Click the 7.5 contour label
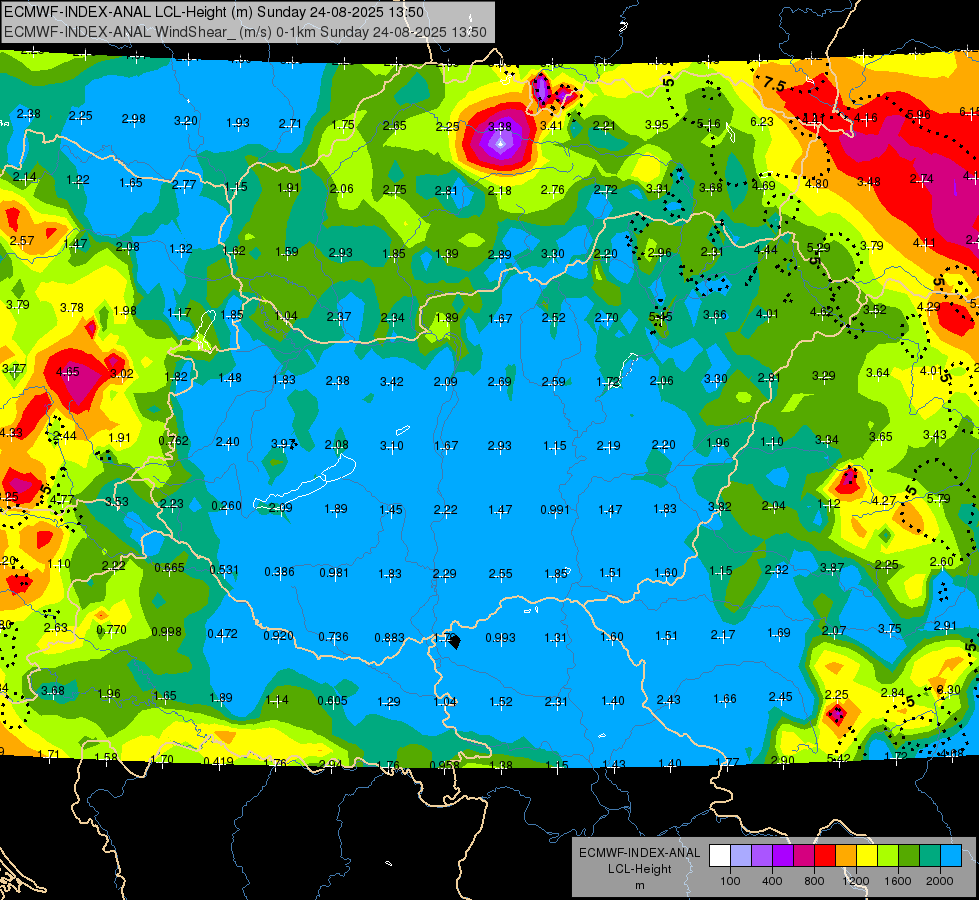The width and height of the screenshot is (979, 900). 774,84
